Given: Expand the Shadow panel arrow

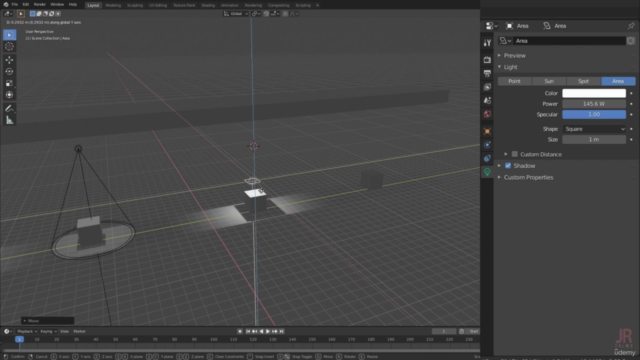Looking at the screenshot, I should click(499, 166).
